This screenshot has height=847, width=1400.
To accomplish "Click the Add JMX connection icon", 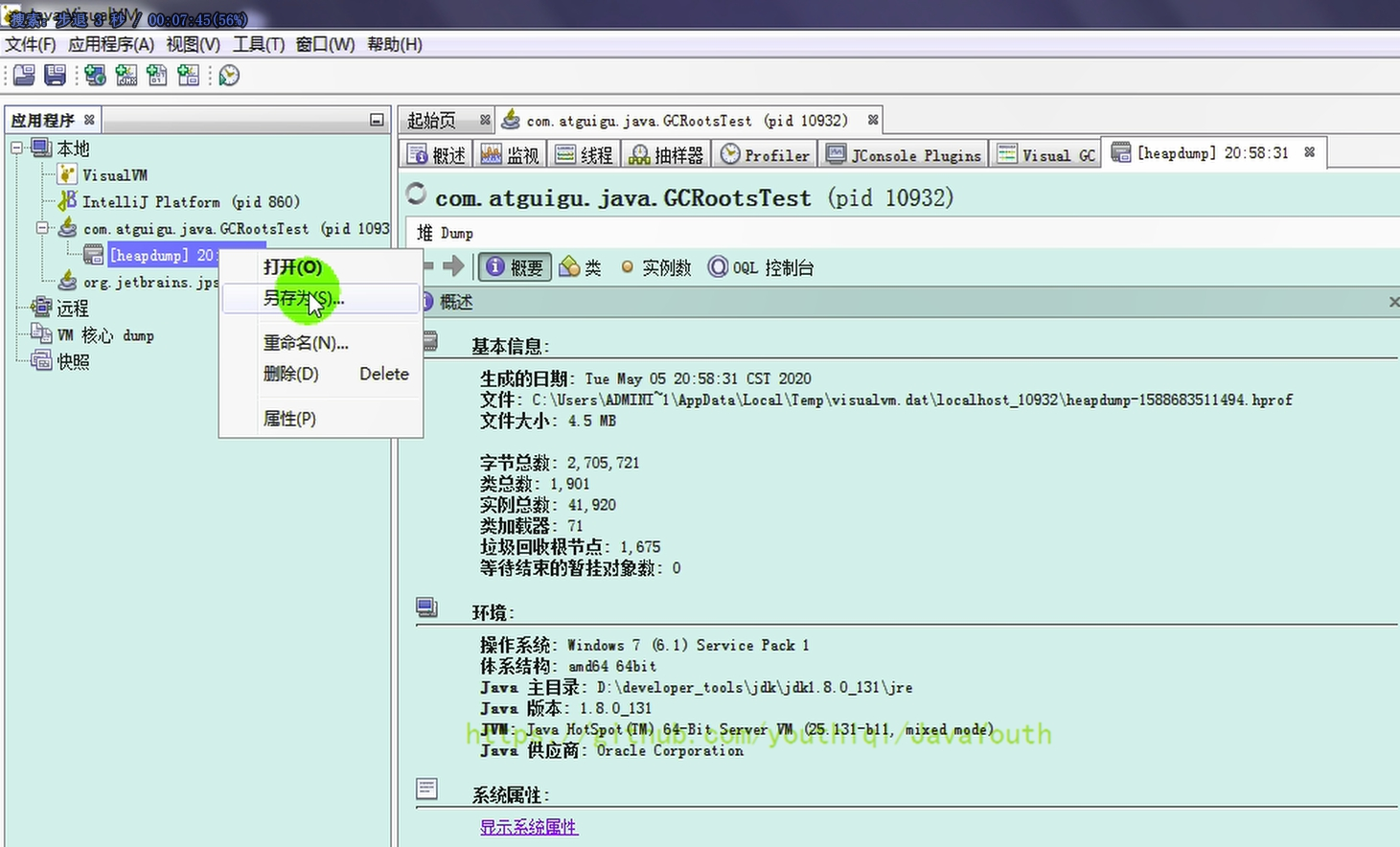I will click(126, 75).
